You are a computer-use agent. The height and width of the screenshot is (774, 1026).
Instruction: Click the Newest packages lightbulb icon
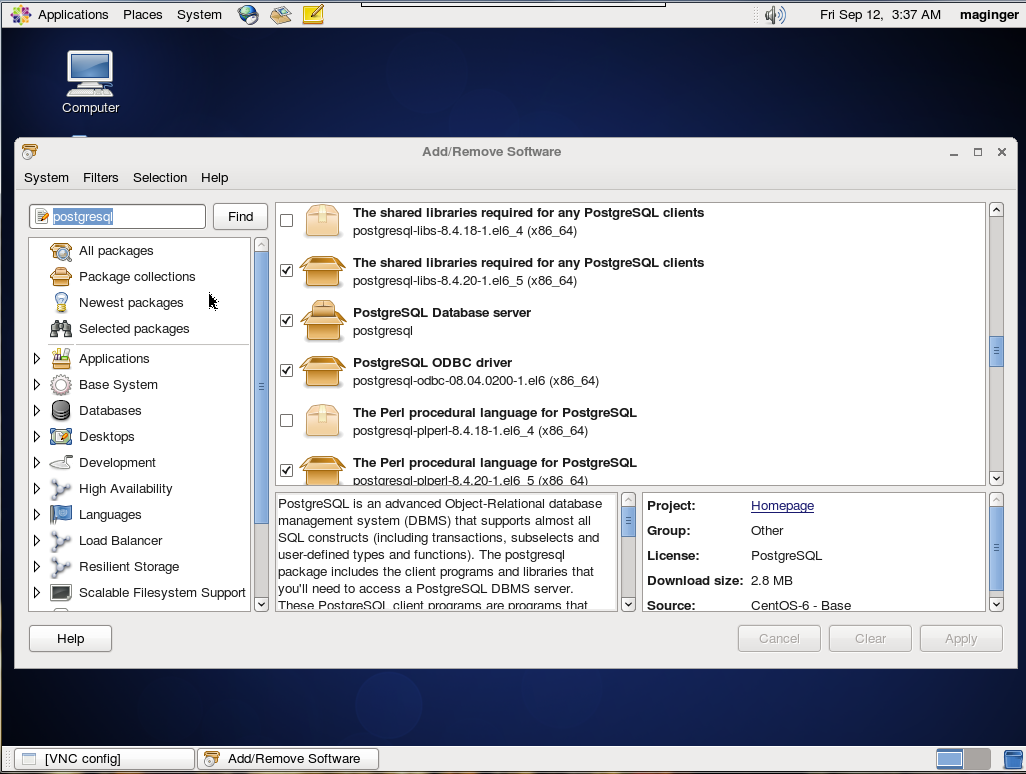[61, 303]
